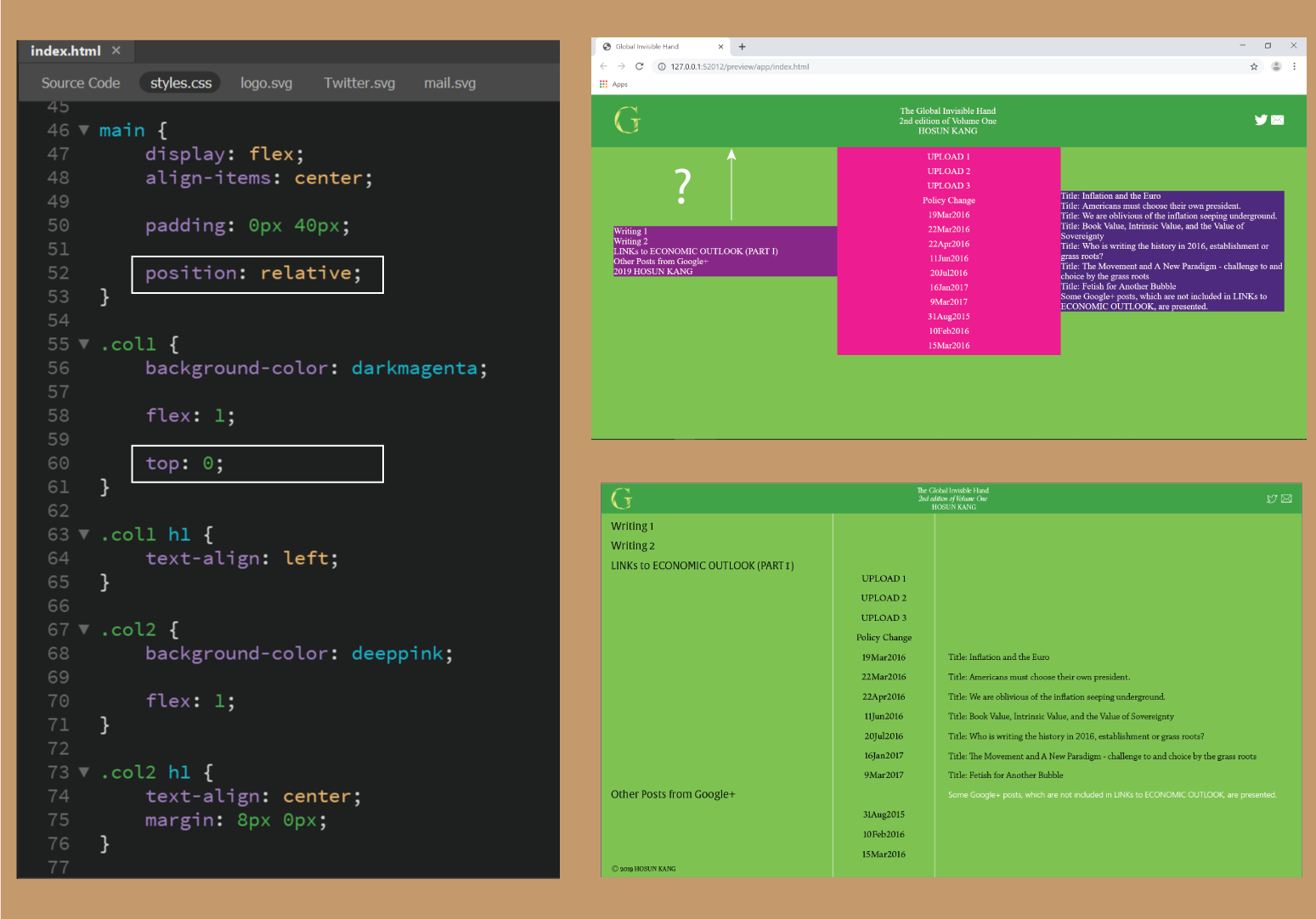Open Policy Change in the pink column
Screen dimensions: 1316x919
point(948,200)
